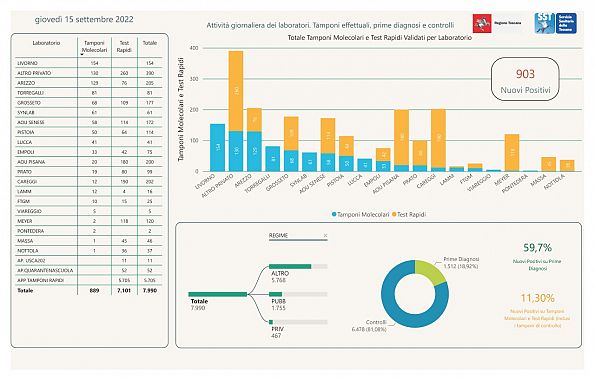Sort table by Laboratorio column header

46,43
